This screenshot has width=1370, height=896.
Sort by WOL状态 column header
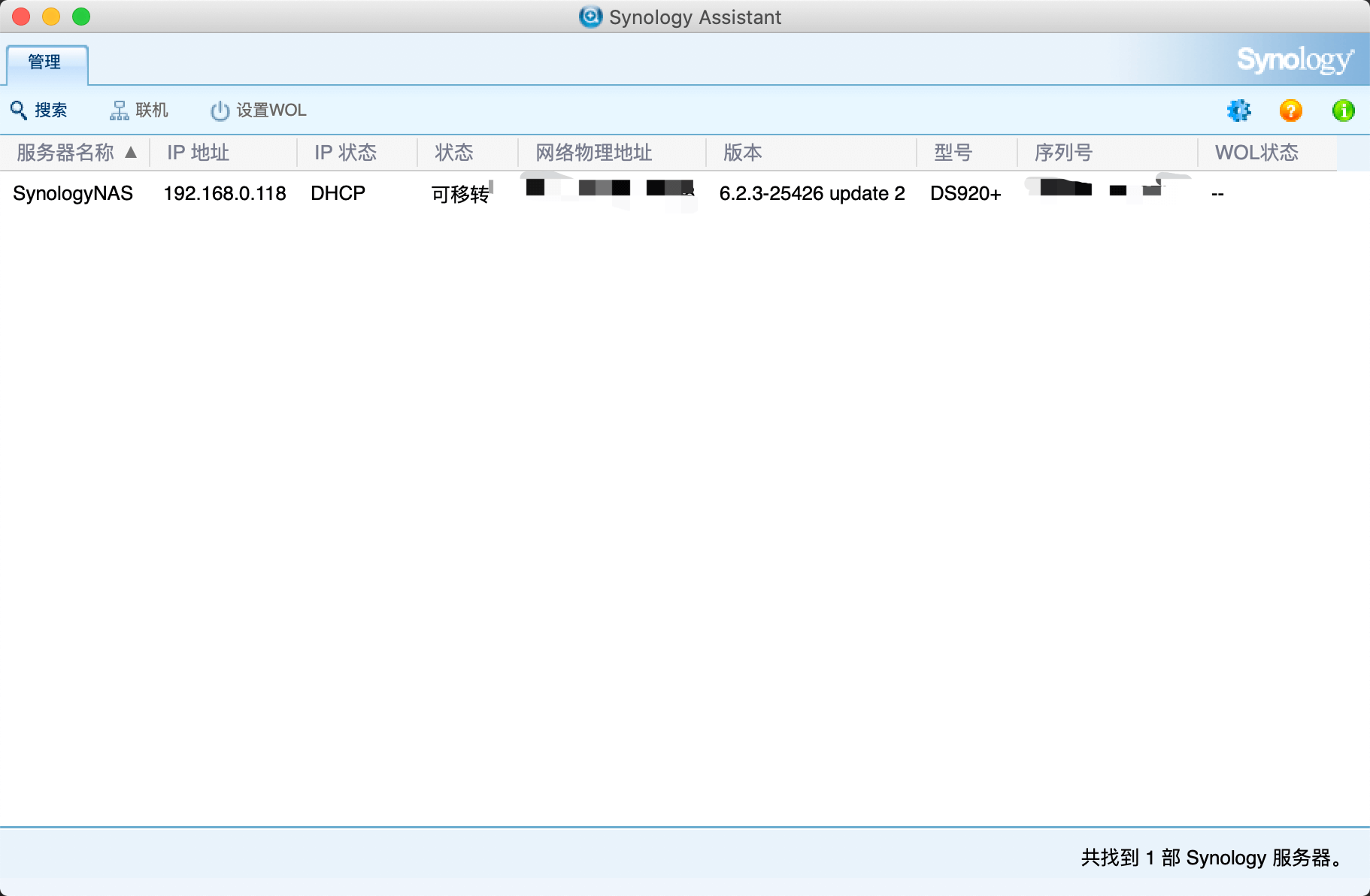[x=1268, y=153]
